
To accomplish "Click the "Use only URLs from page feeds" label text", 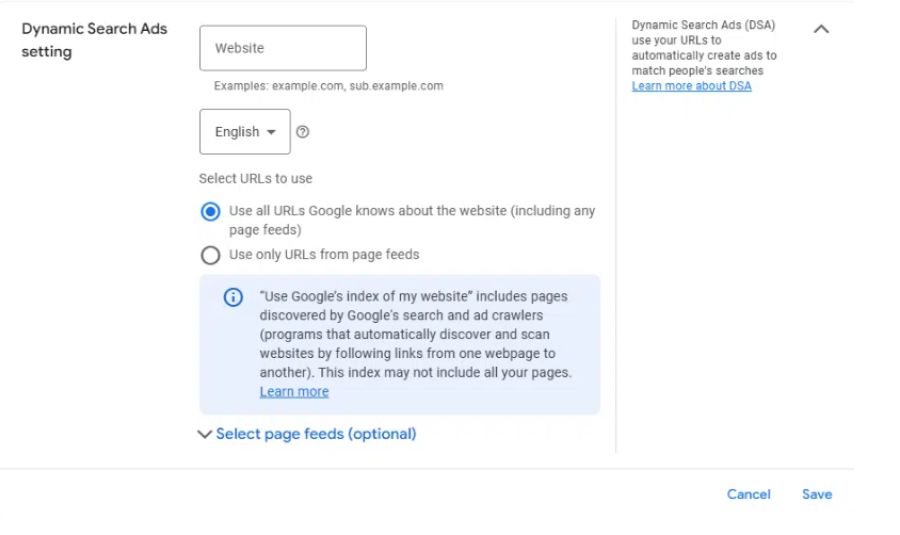I will tap(324, 255).
